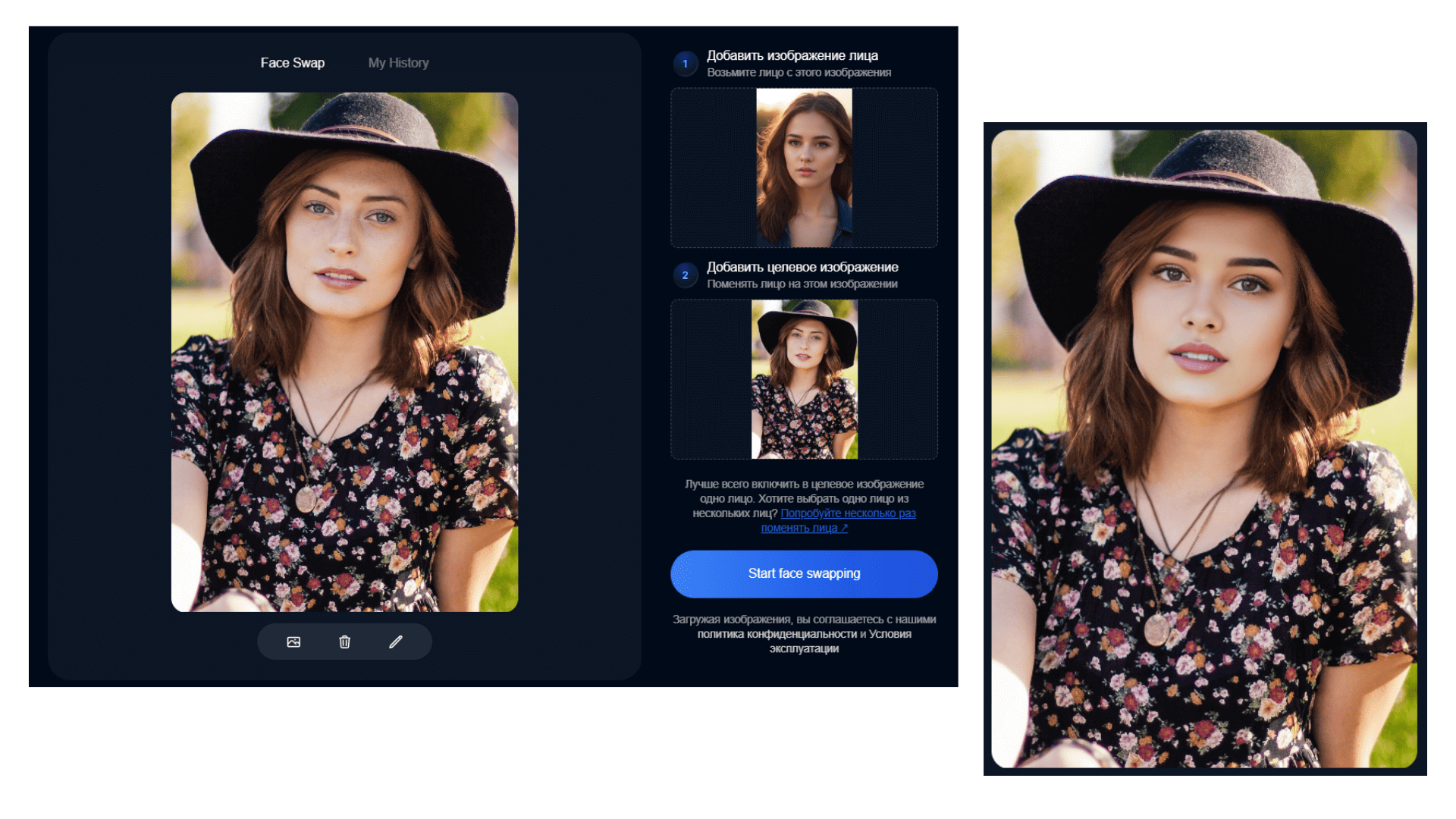
Task: Click the 'Добавить изображение лица' heading
Action: point(792,55)
